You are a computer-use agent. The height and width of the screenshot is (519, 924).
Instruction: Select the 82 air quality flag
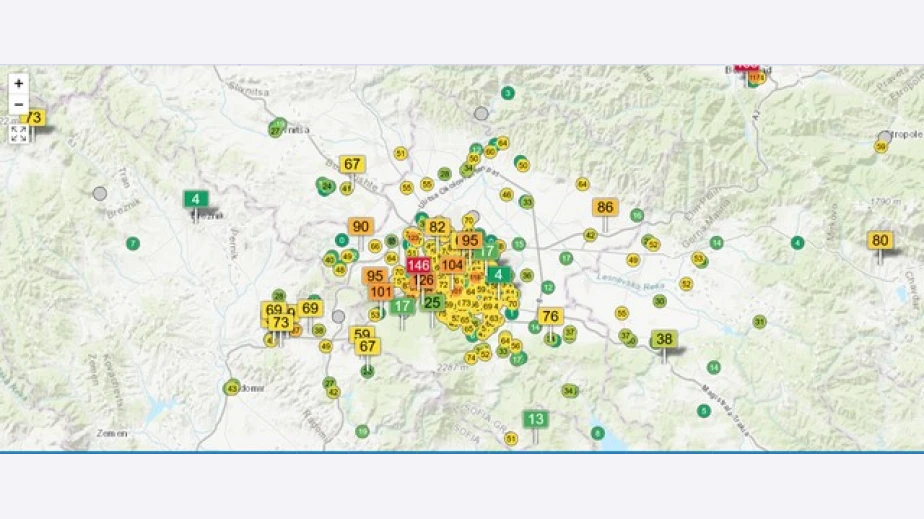pos(437,227)
